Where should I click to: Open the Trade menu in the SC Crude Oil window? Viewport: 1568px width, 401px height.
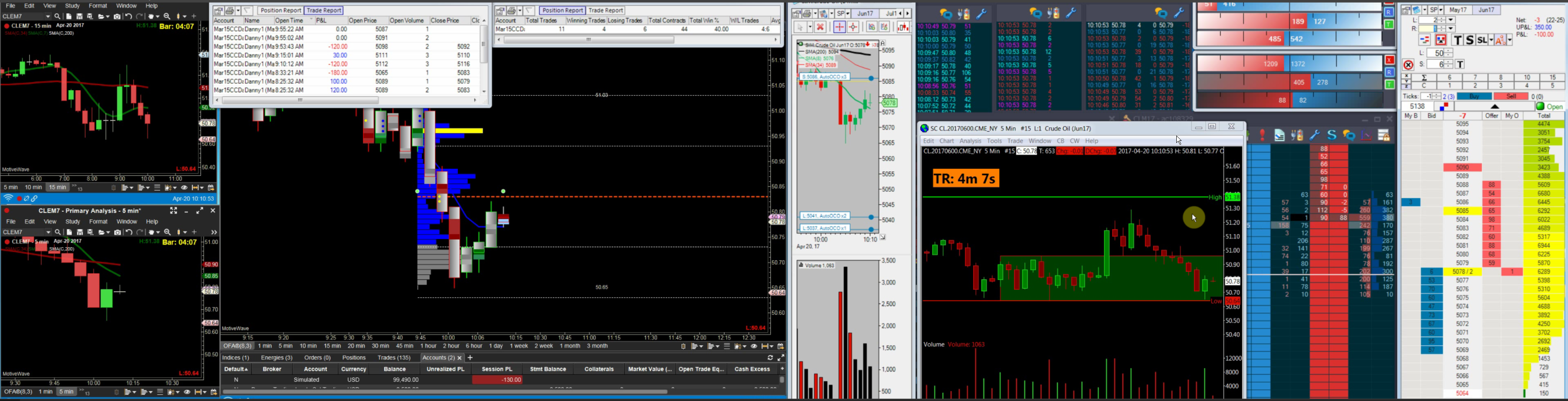tap(1015, 140)
